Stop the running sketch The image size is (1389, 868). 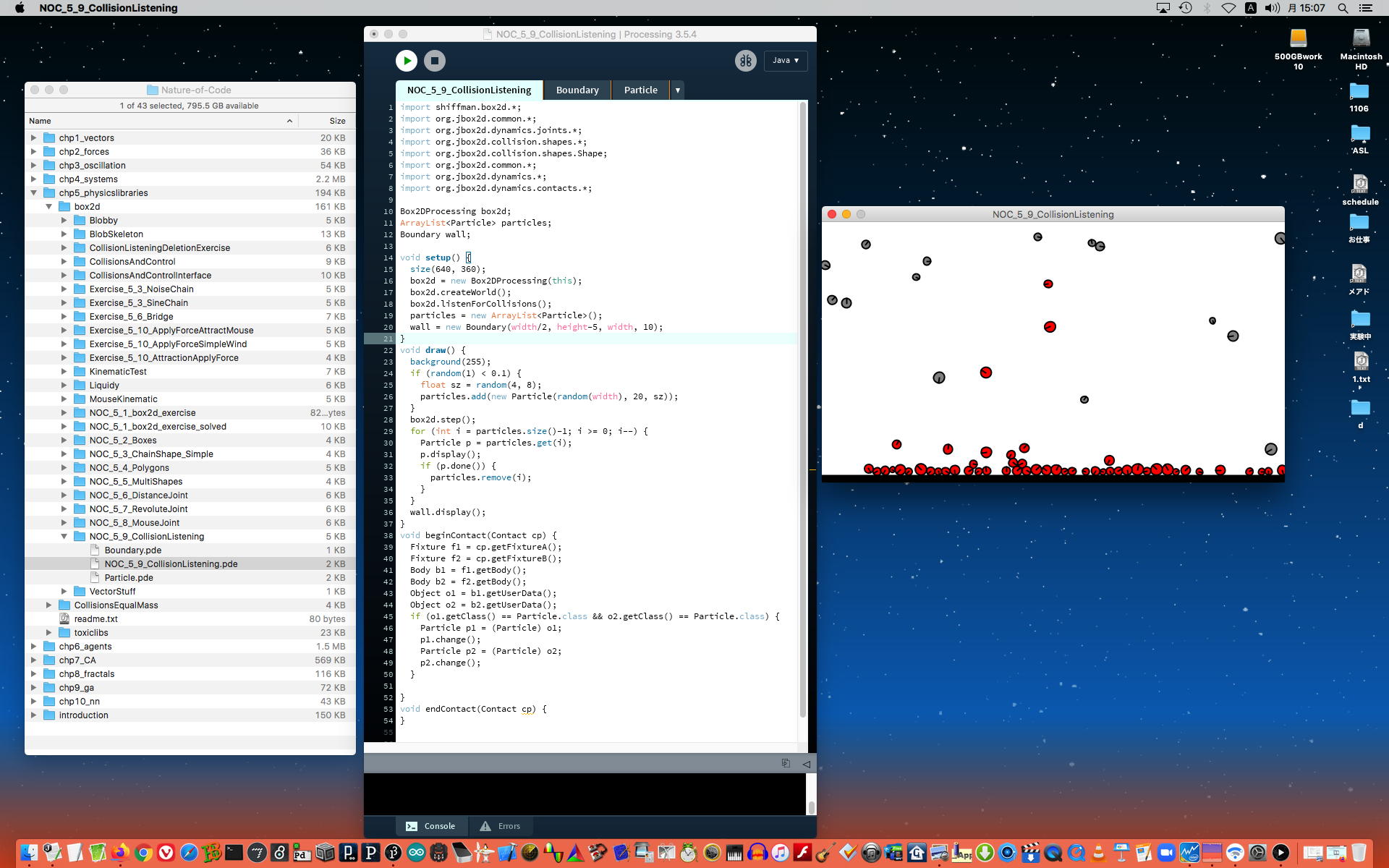pos(434,61)
